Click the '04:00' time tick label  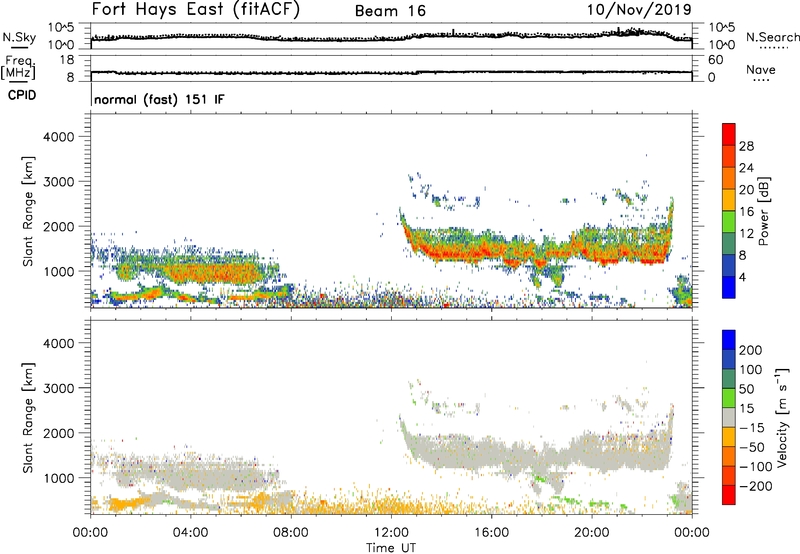190,533
